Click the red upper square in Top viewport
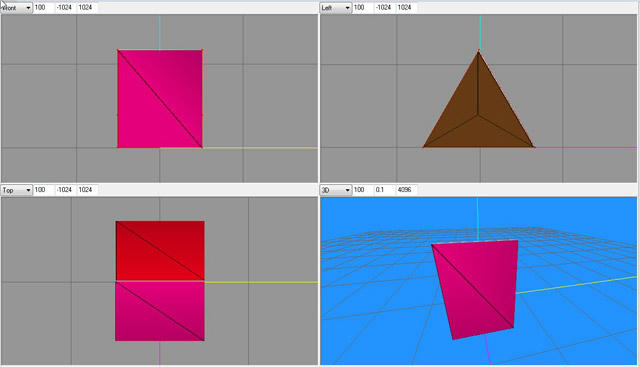640x367 pixels. [x=160, y=251]
